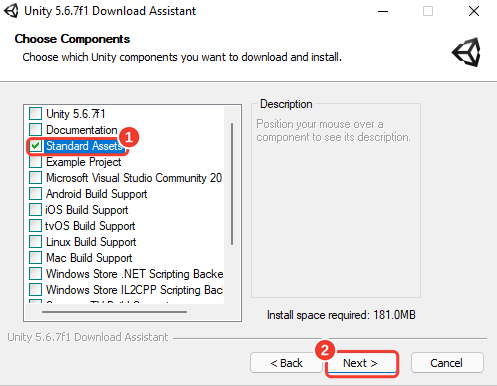Click the large Unity logo in header
Viewport: 497px width, 386px height.
[x=467, y=52]
